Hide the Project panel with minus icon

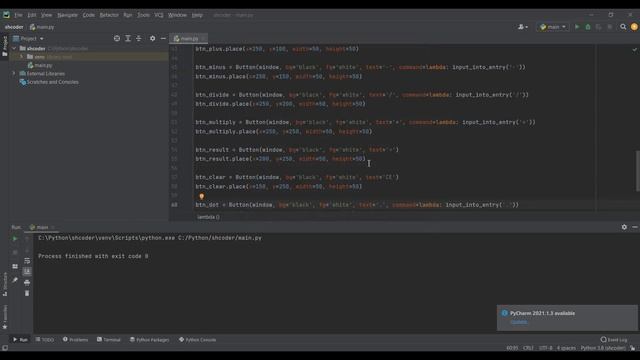(x=163, y=38)
